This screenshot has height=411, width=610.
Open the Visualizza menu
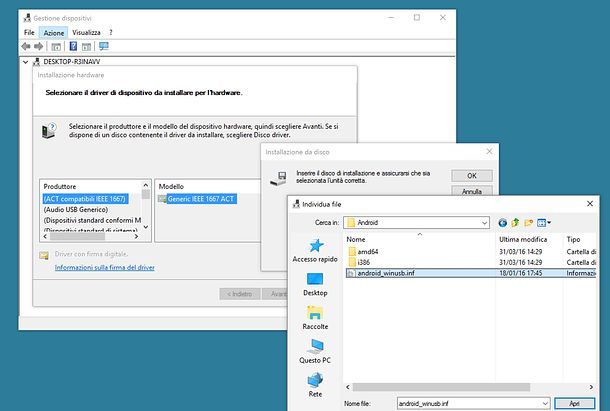tap(86, 33)
